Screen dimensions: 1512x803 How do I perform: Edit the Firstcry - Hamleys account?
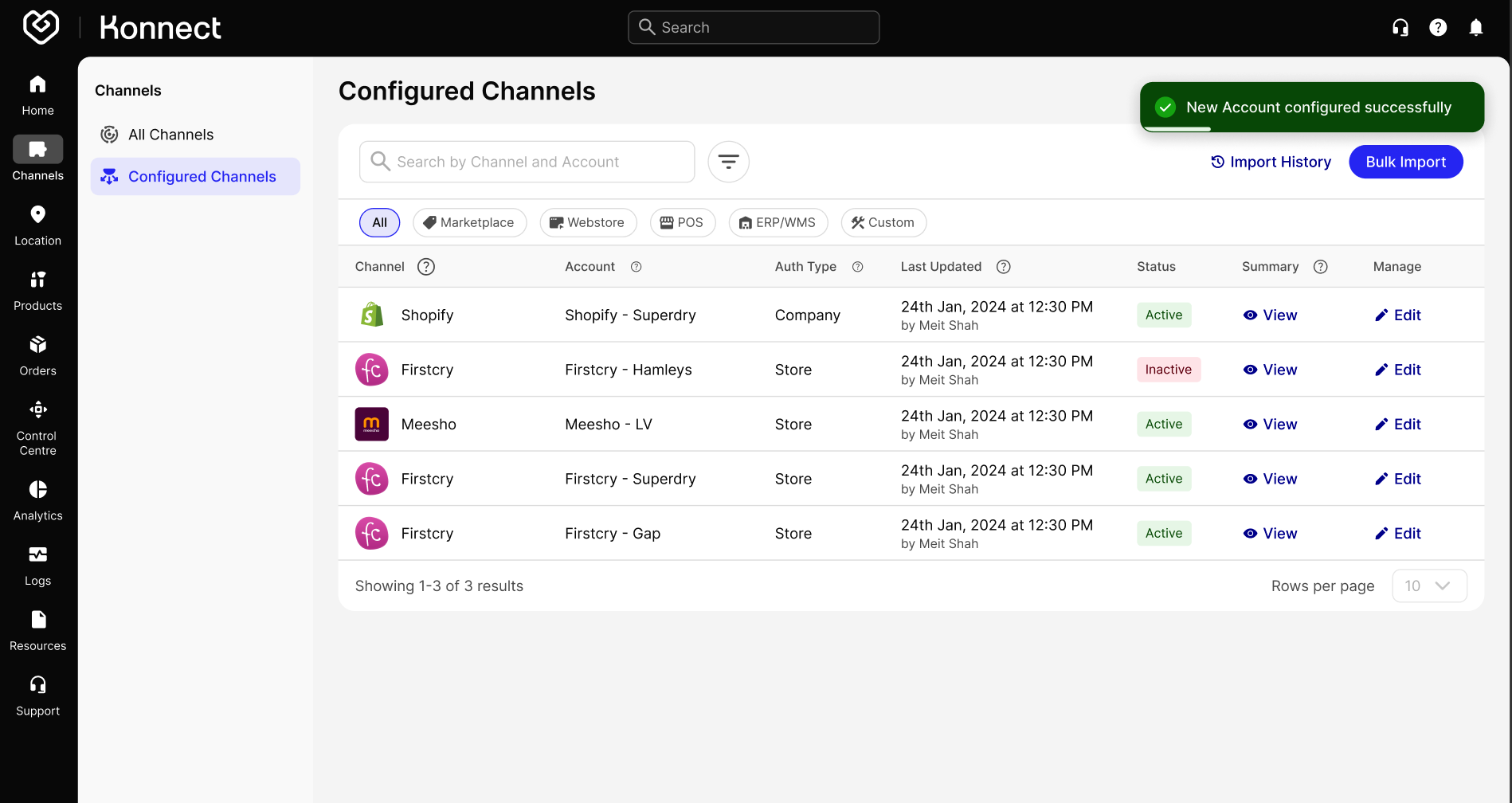click(1398, 370)
